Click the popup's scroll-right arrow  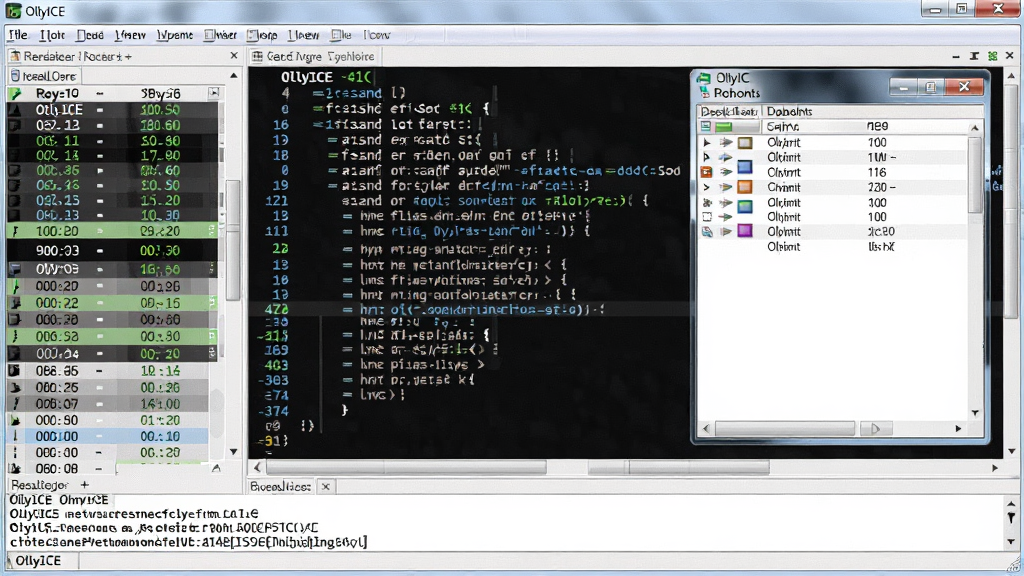(x=958, y=428)
